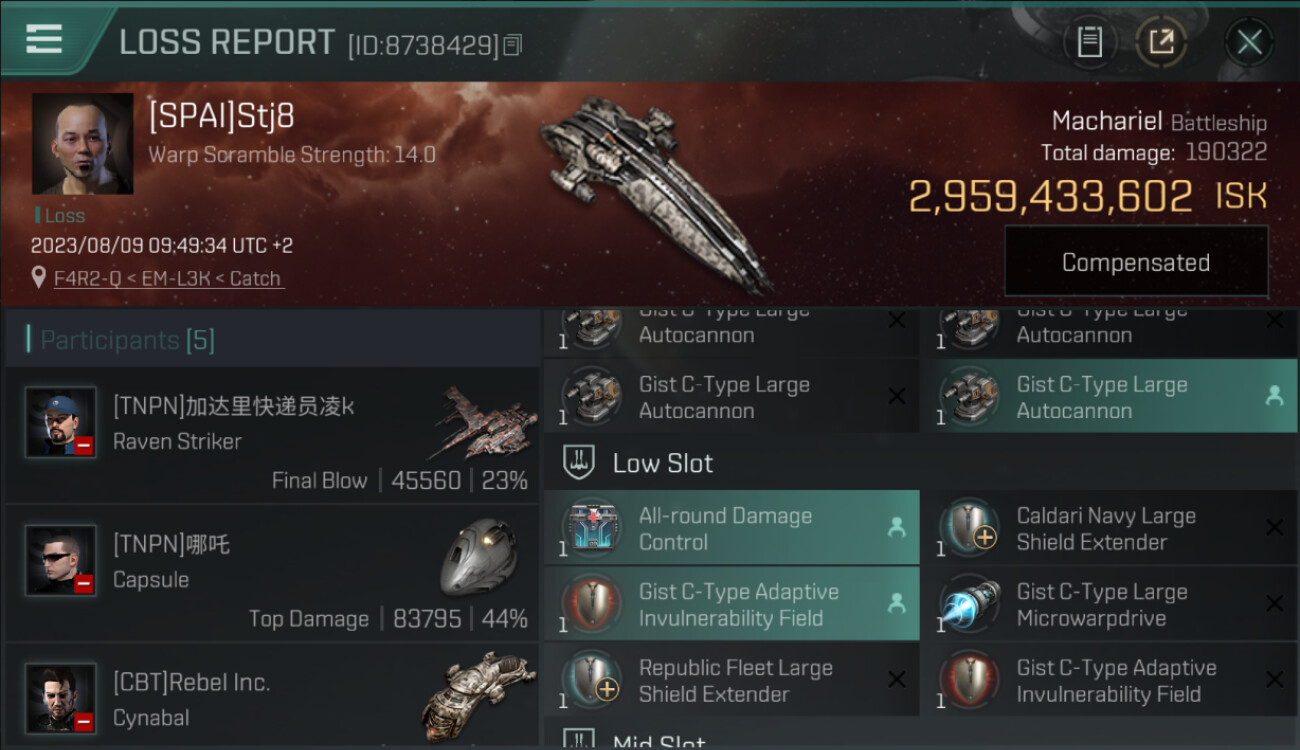Viewport: 1300px width, 750px height.
Task: Click the Caldari Navy Large Shield Extender icon
Action: [970, 528]
